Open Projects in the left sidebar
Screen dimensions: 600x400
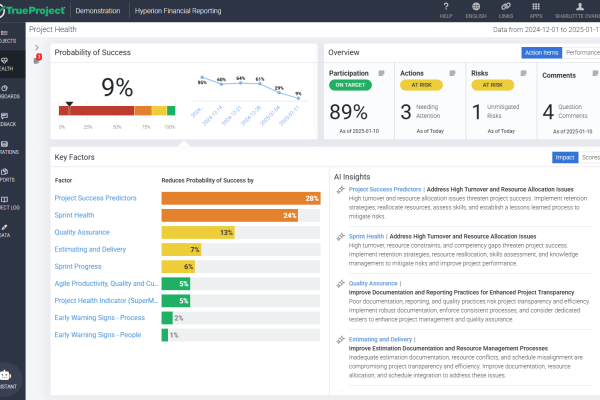tap(8, 37)
